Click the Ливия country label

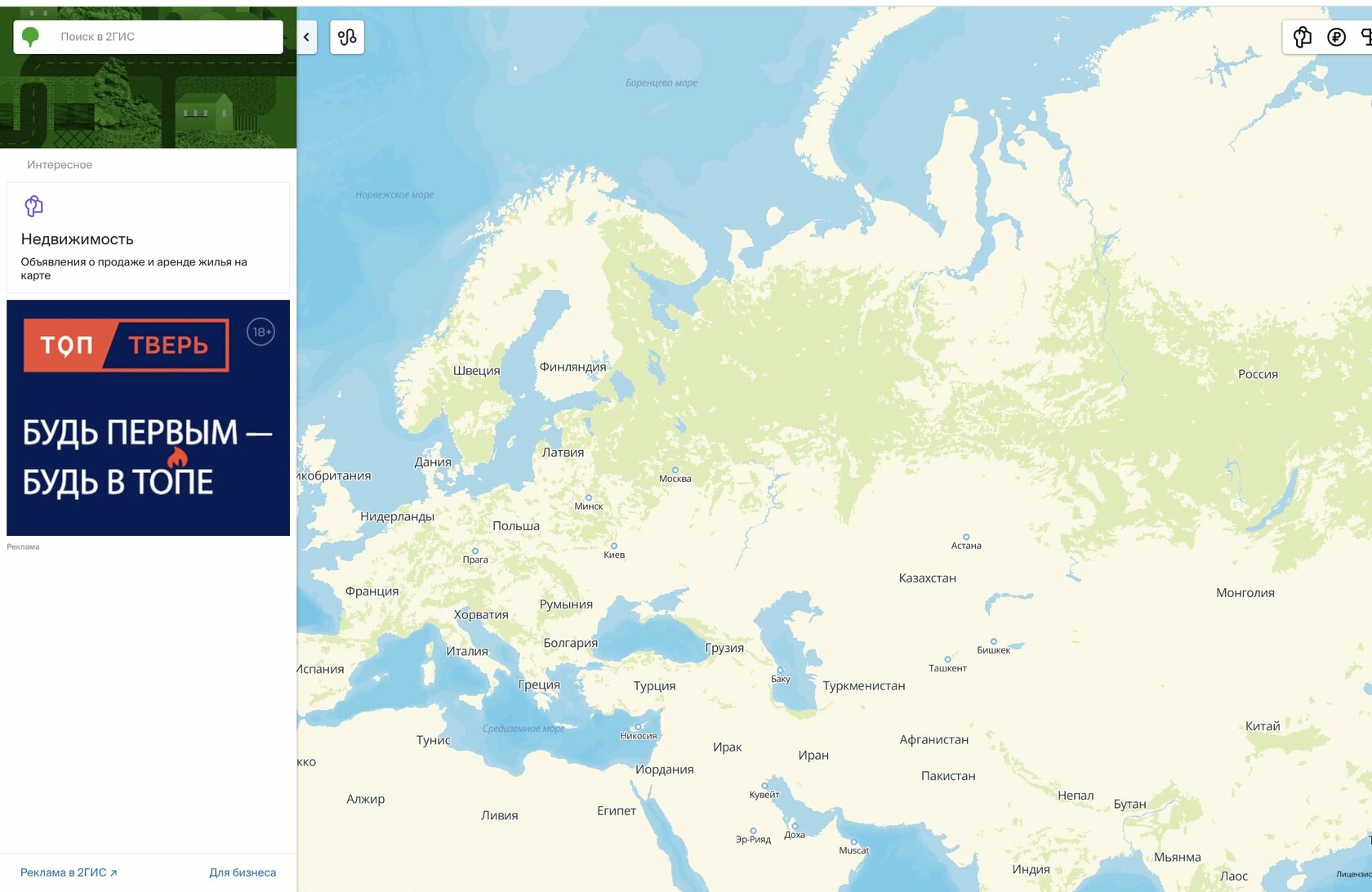coord(499,815)
